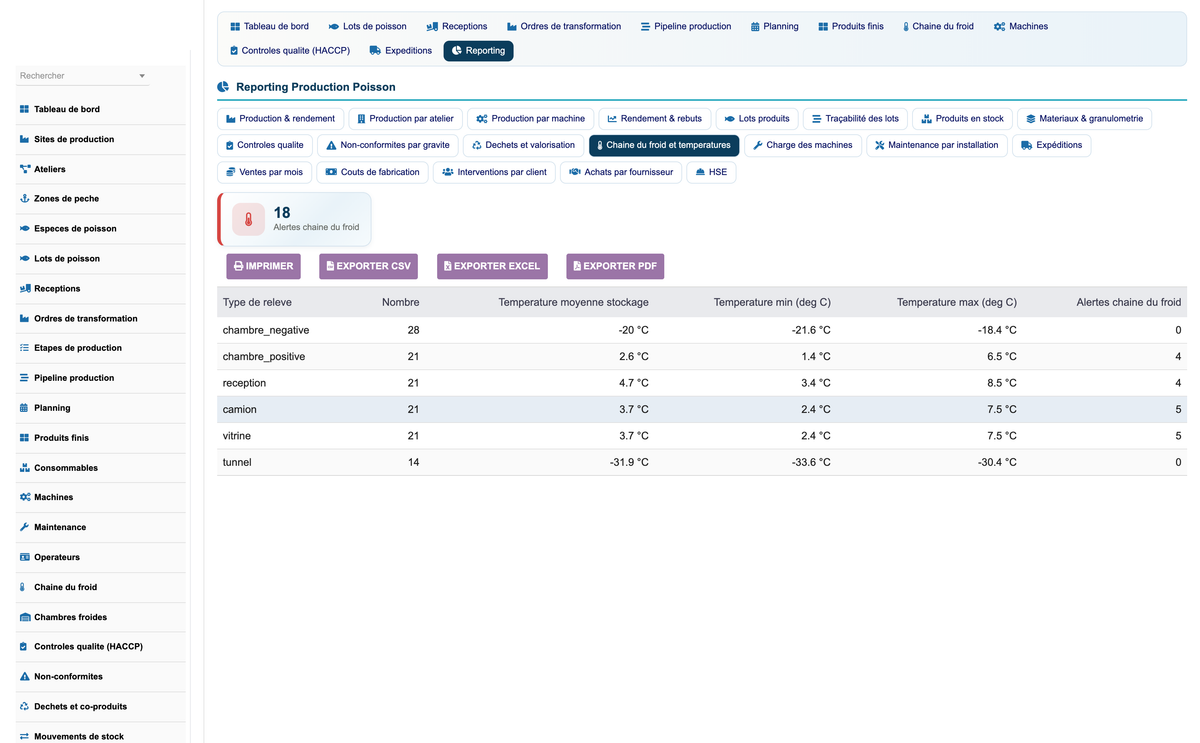Viewport: 1200px width, 743px height.
Task: Click the Sites de production factory icon
Action: coord(25,139)
